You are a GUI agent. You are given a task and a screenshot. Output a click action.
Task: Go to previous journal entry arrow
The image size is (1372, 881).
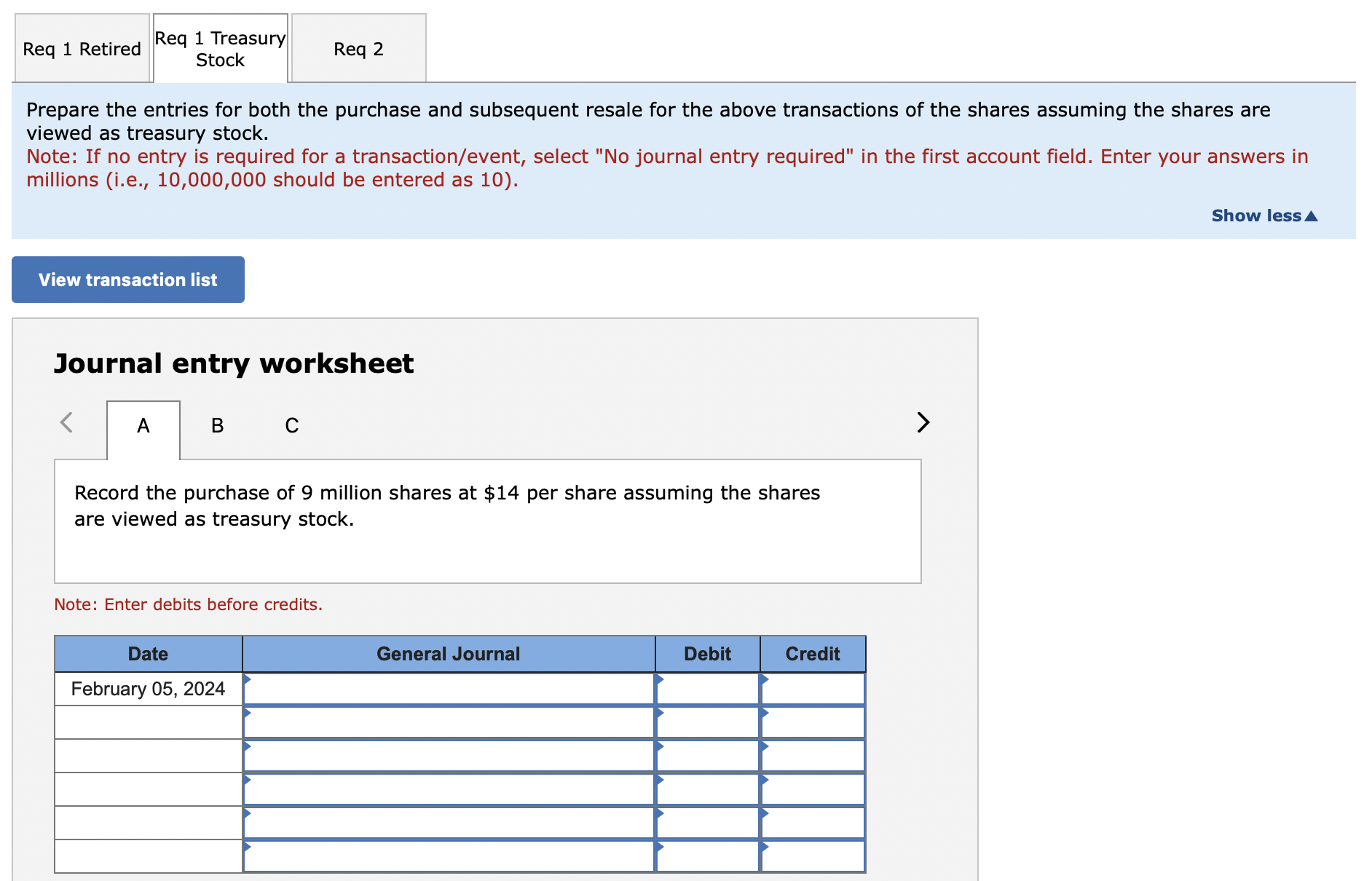pyautogui.click(x=66, y=422)
